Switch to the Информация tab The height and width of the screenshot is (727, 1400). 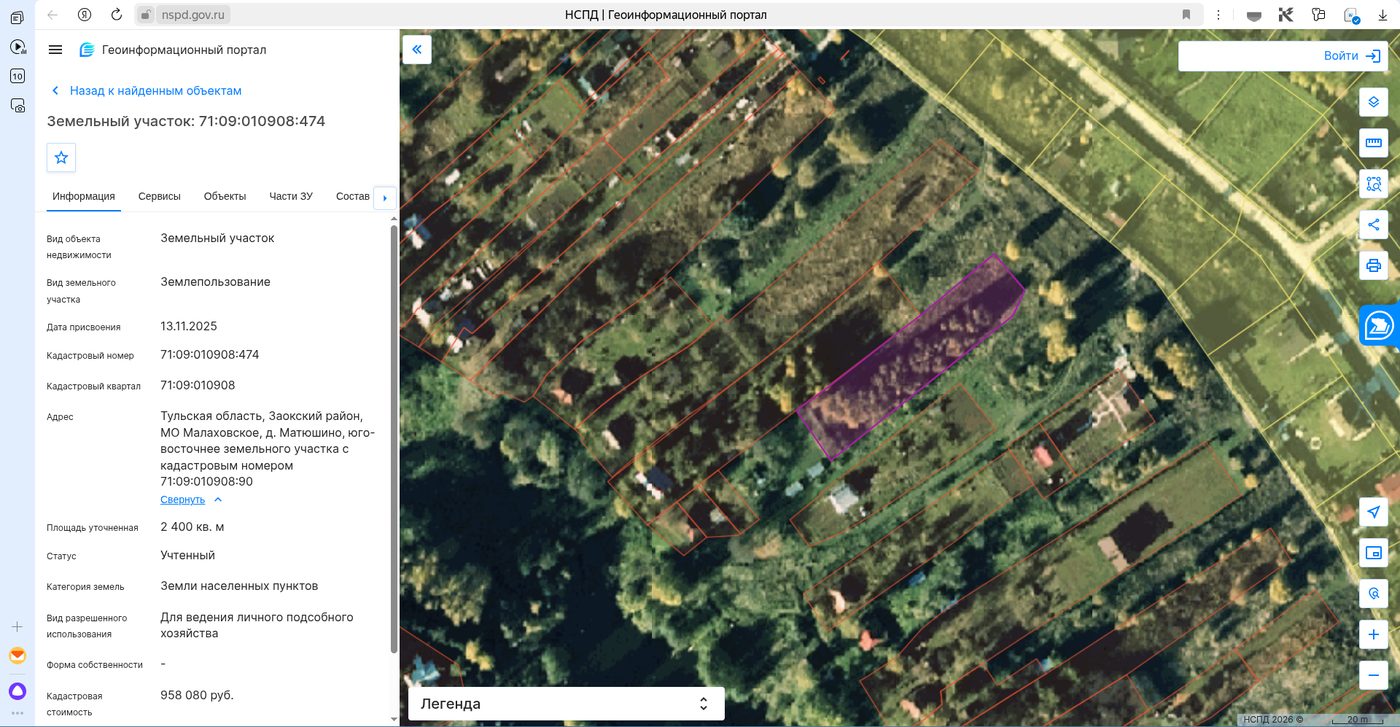84,196
